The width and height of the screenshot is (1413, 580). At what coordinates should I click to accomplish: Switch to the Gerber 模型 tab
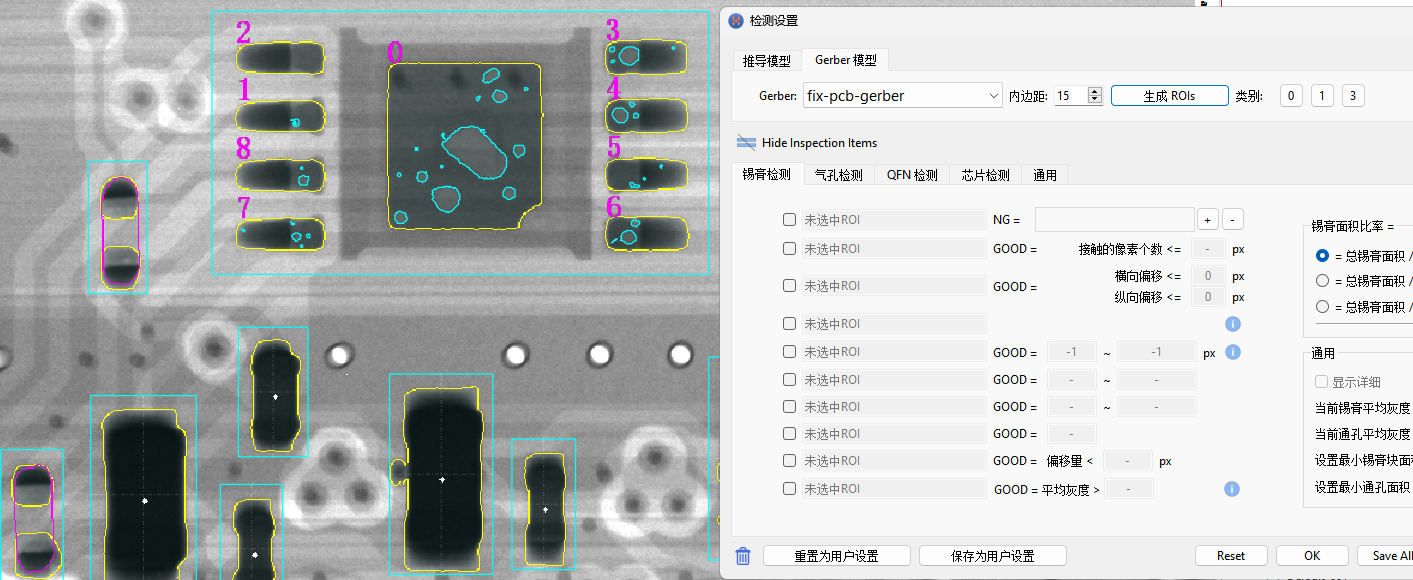[x=845, y=60]
